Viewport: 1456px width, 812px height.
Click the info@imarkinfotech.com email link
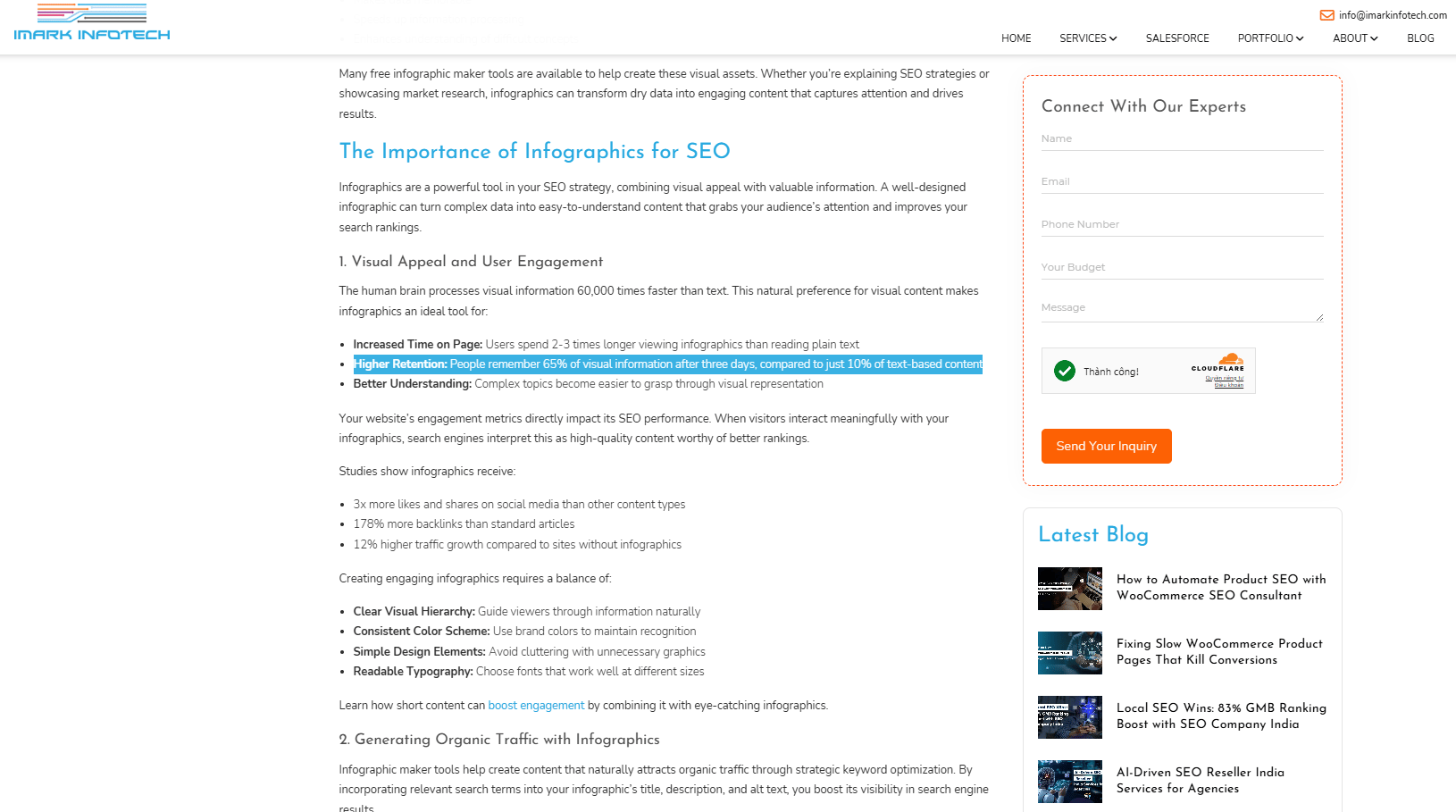point(1393,15)
